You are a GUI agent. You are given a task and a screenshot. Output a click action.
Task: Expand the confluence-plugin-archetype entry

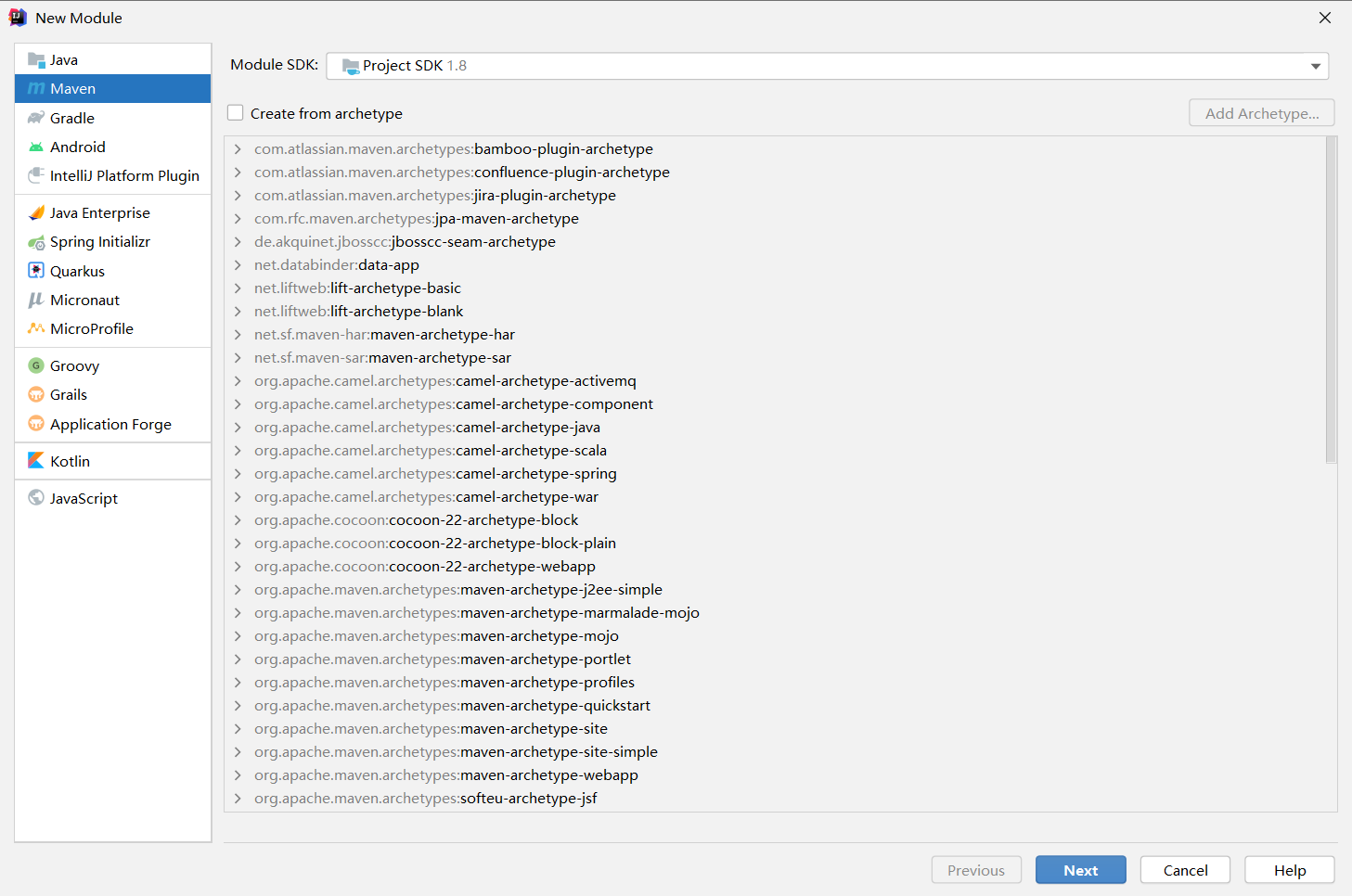click(238, 173)
